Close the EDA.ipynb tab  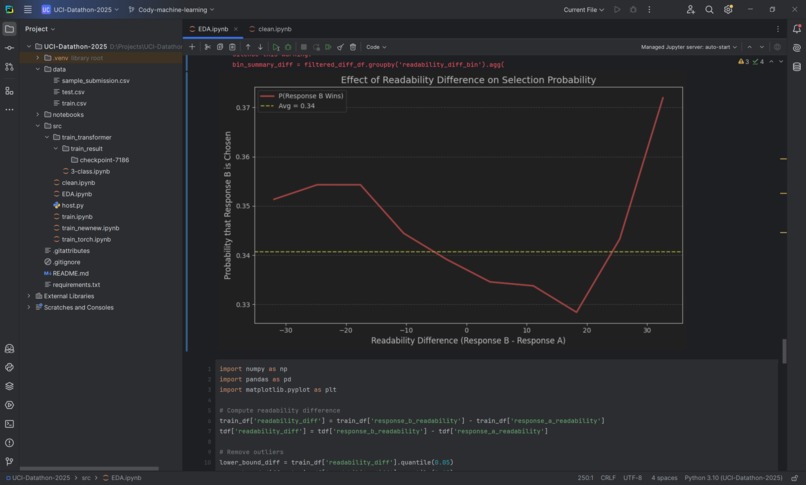coord(235,29)
